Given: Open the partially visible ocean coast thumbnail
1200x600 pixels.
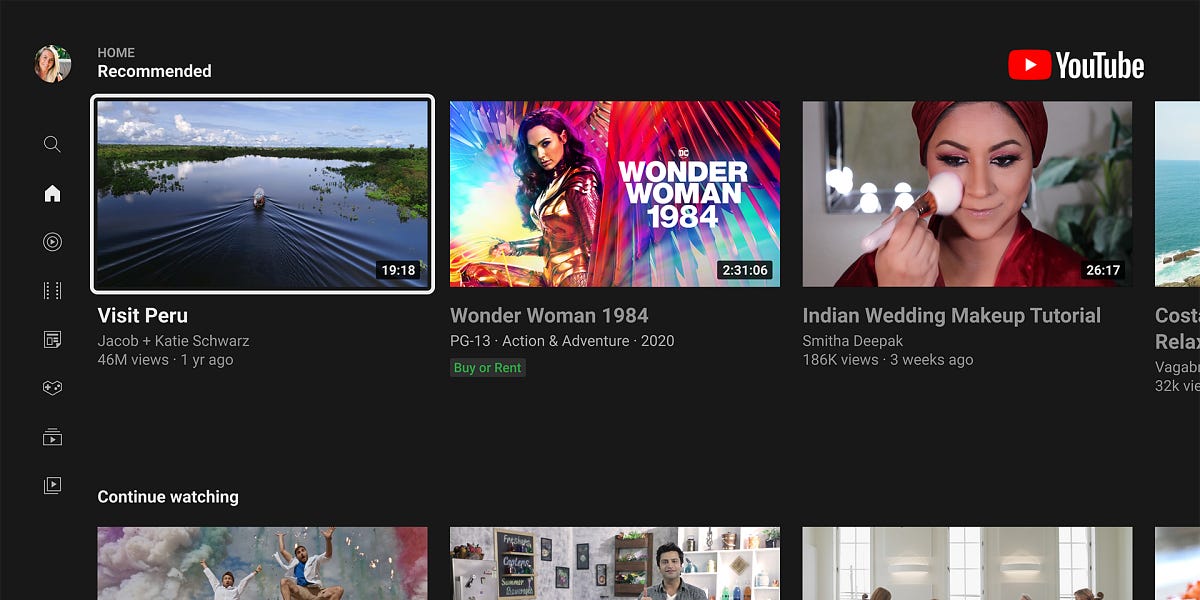Looking at the screenshot, I should pos(1177,194).
